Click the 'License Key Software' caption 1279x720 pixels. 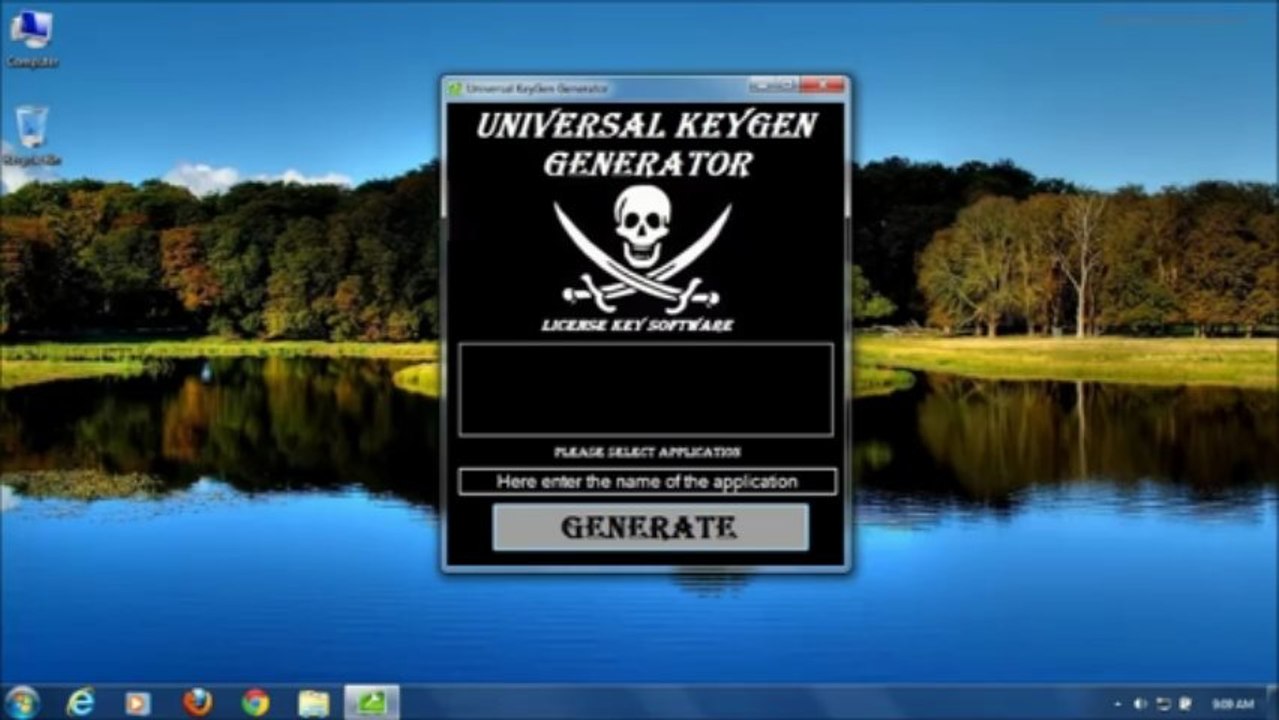coord(637,325)
